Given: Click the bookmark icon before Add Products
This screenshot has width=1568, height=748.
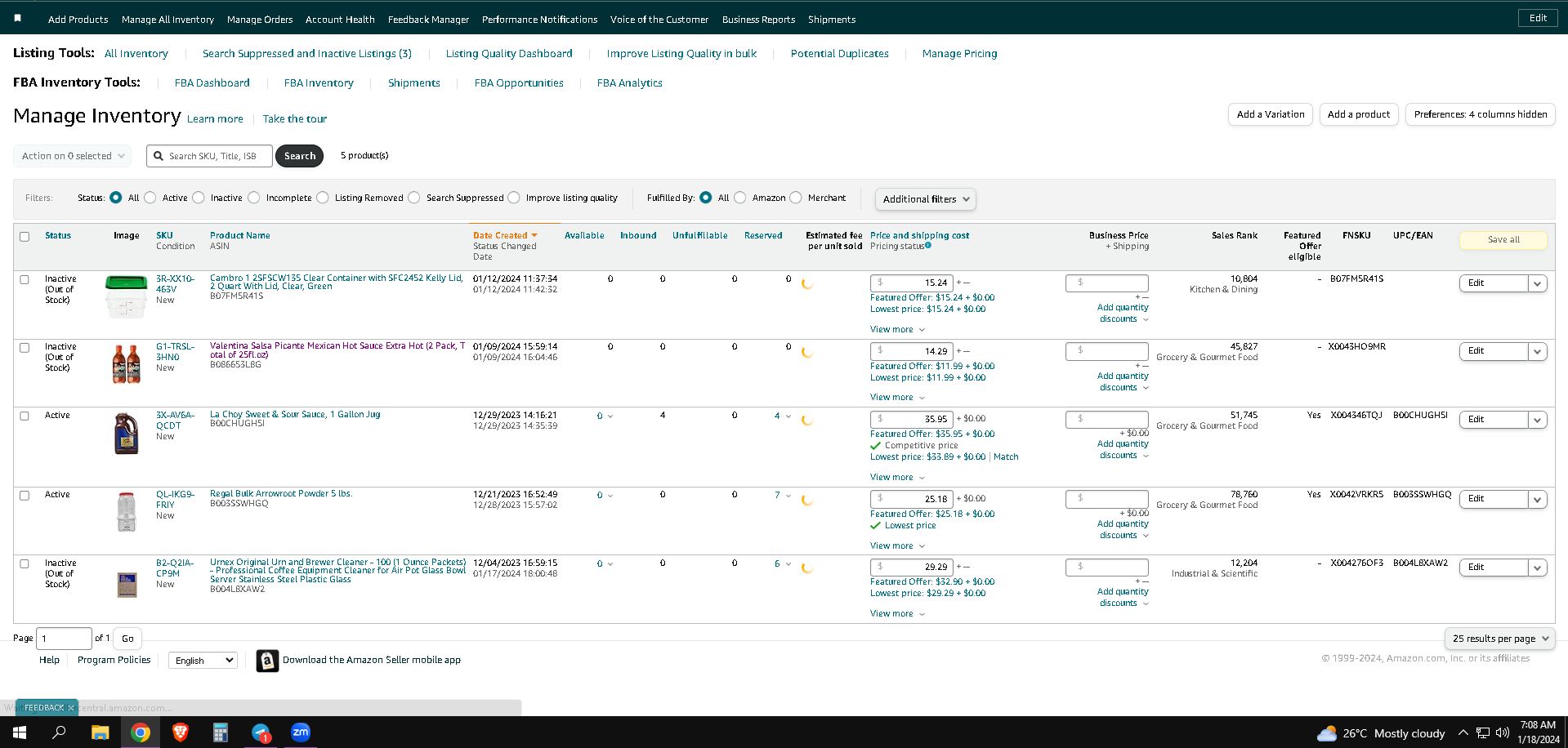Looking at the screenshot, I should point(18,18).
